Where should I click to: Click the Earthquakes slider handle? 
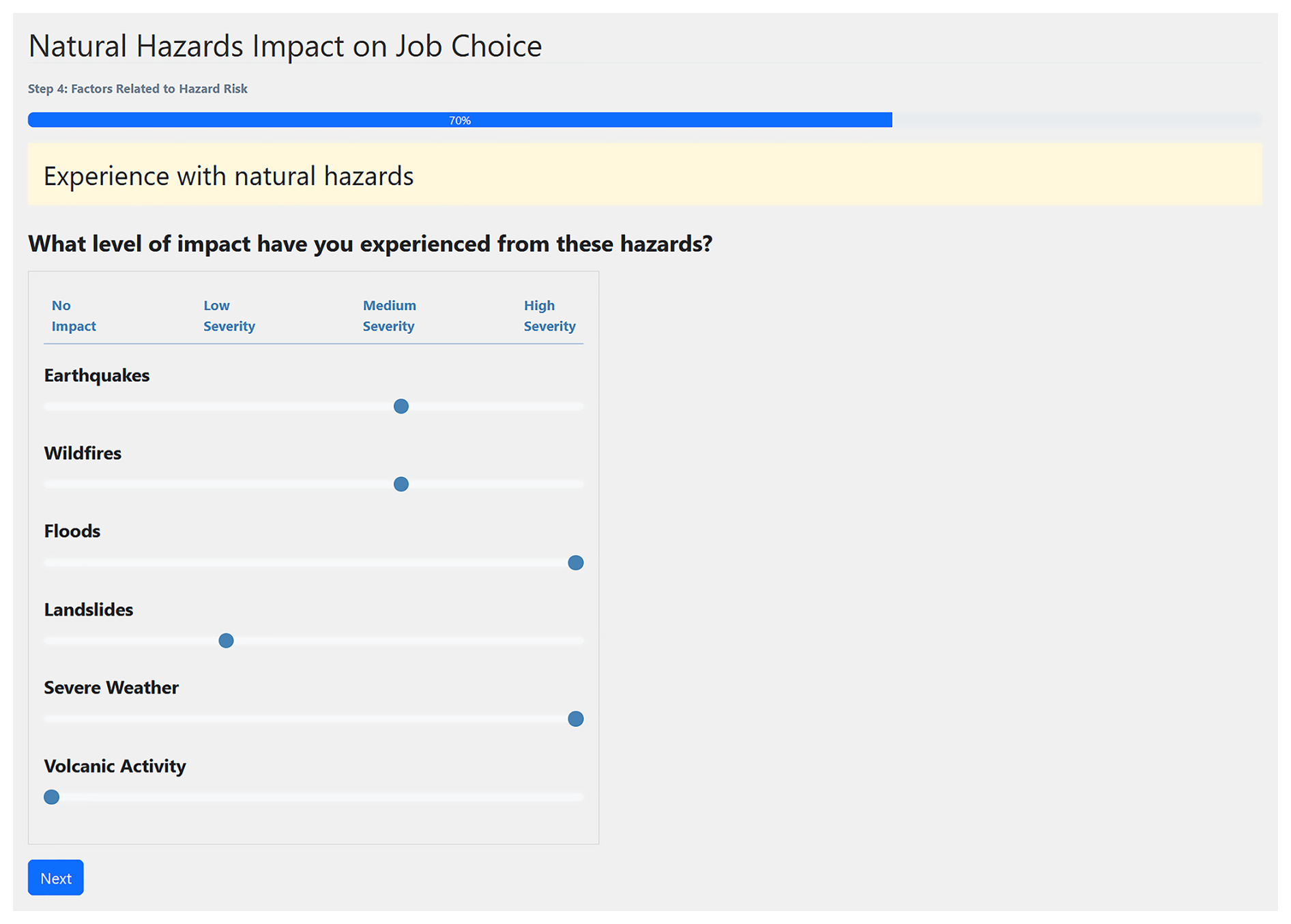(401, 407)
